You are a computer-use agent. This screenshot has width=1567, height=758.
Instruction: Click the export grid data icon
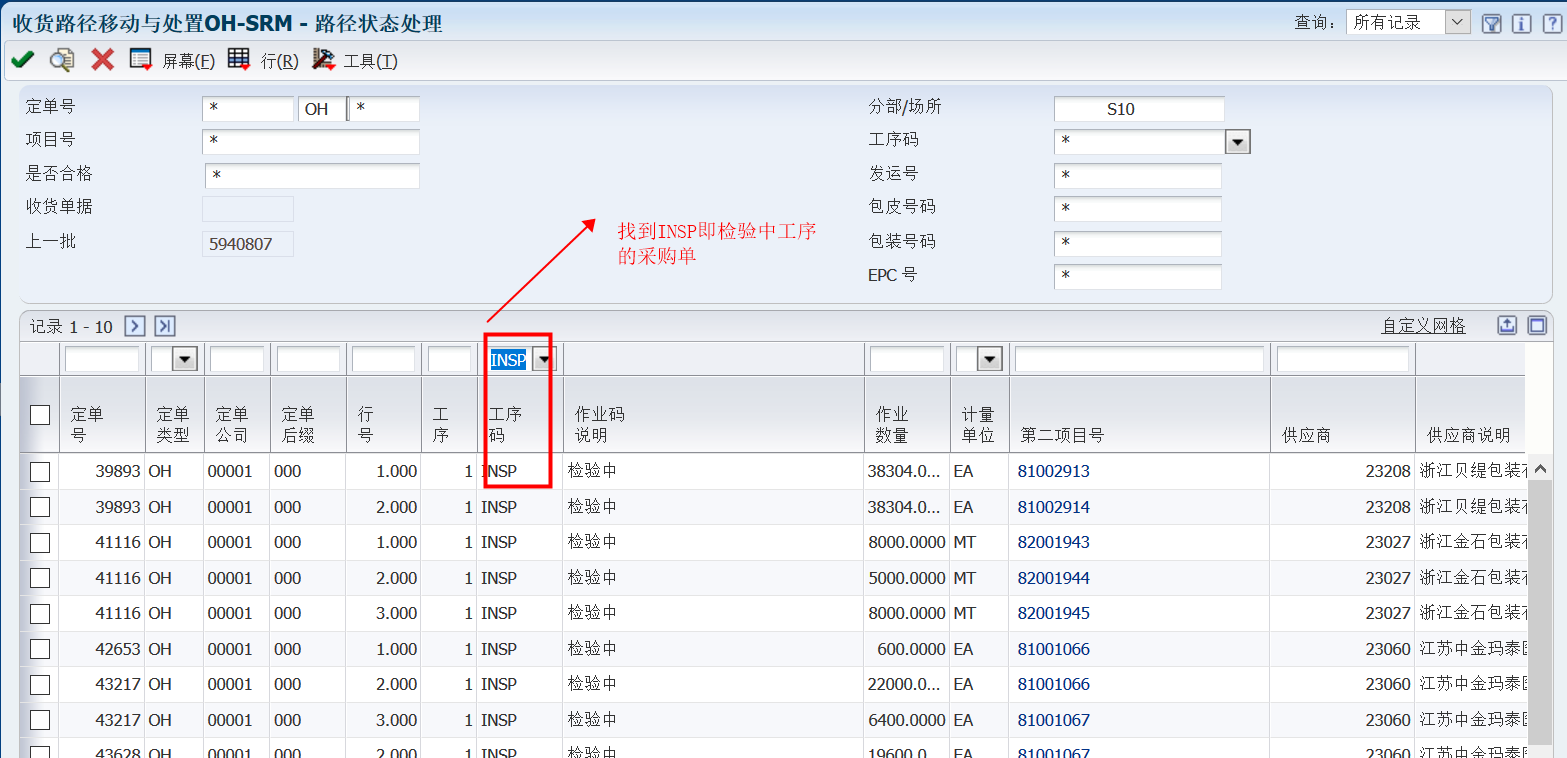(1507, 325)
